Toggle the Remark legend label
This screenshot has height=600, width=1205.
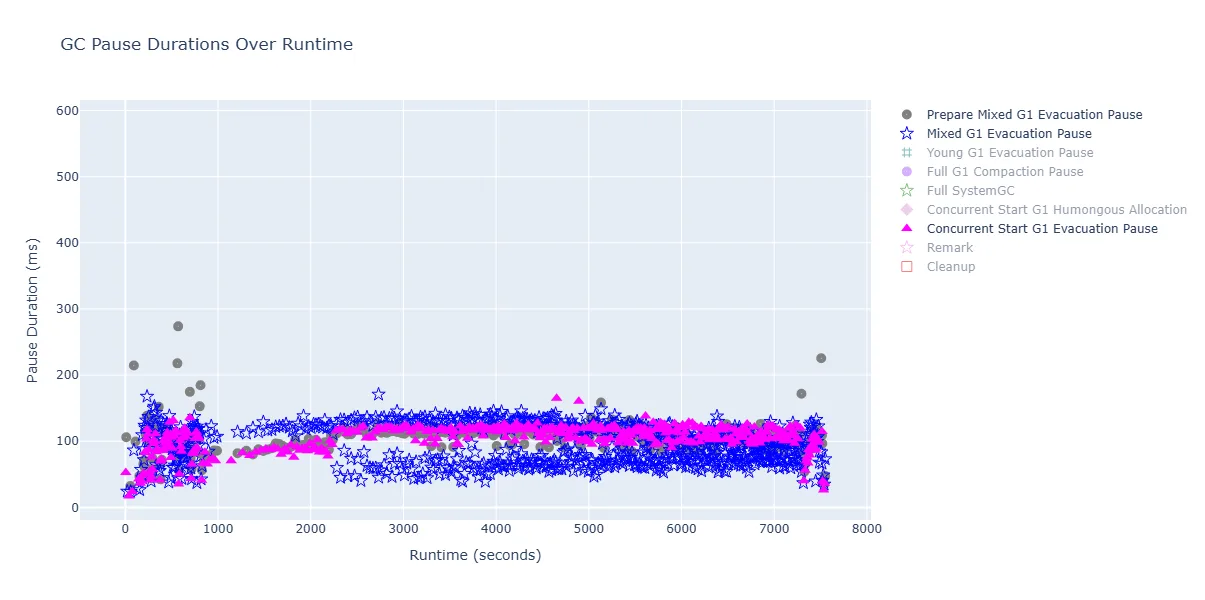(949, 248)
